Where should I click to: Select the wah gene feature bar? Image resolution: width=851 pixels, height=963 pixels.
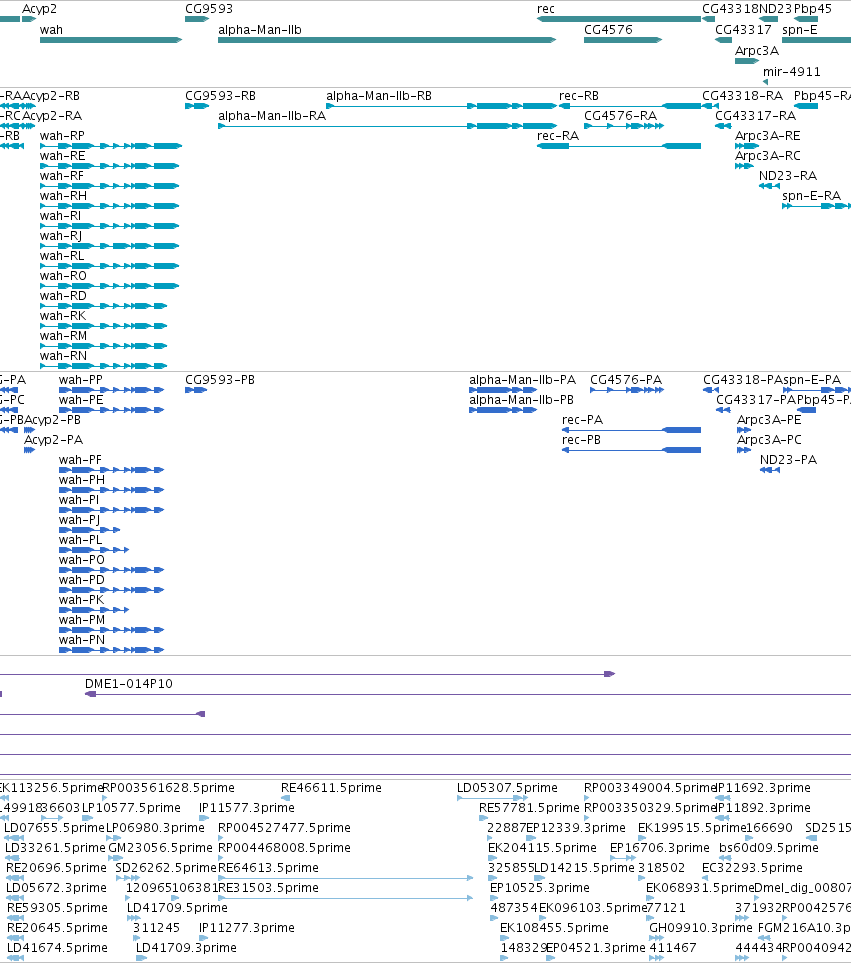111,40
